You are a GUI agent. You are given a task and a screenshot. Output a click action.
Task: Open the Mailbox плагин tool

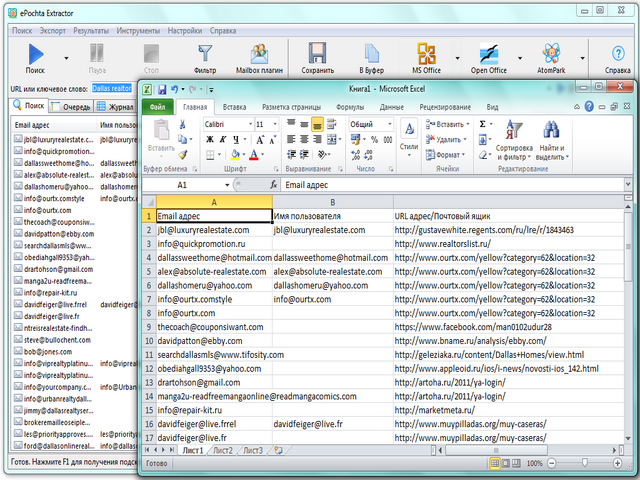coord(259,53)
